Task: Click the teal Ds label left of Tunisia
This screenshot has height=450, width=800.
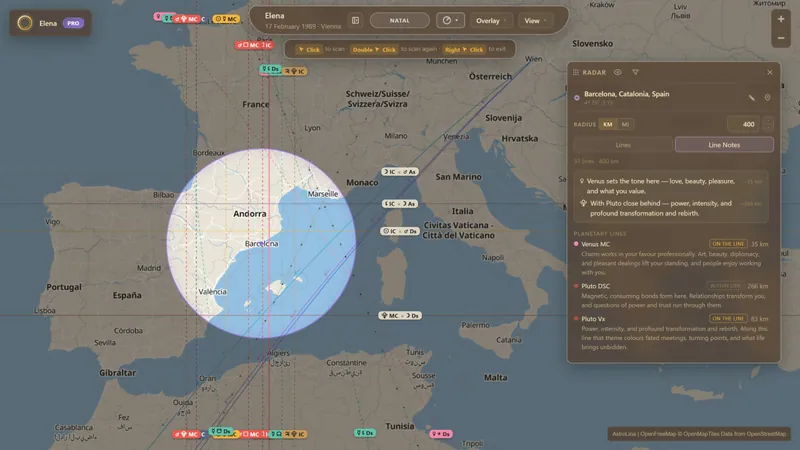Action: pyautogui.click(x=365, y=433)
